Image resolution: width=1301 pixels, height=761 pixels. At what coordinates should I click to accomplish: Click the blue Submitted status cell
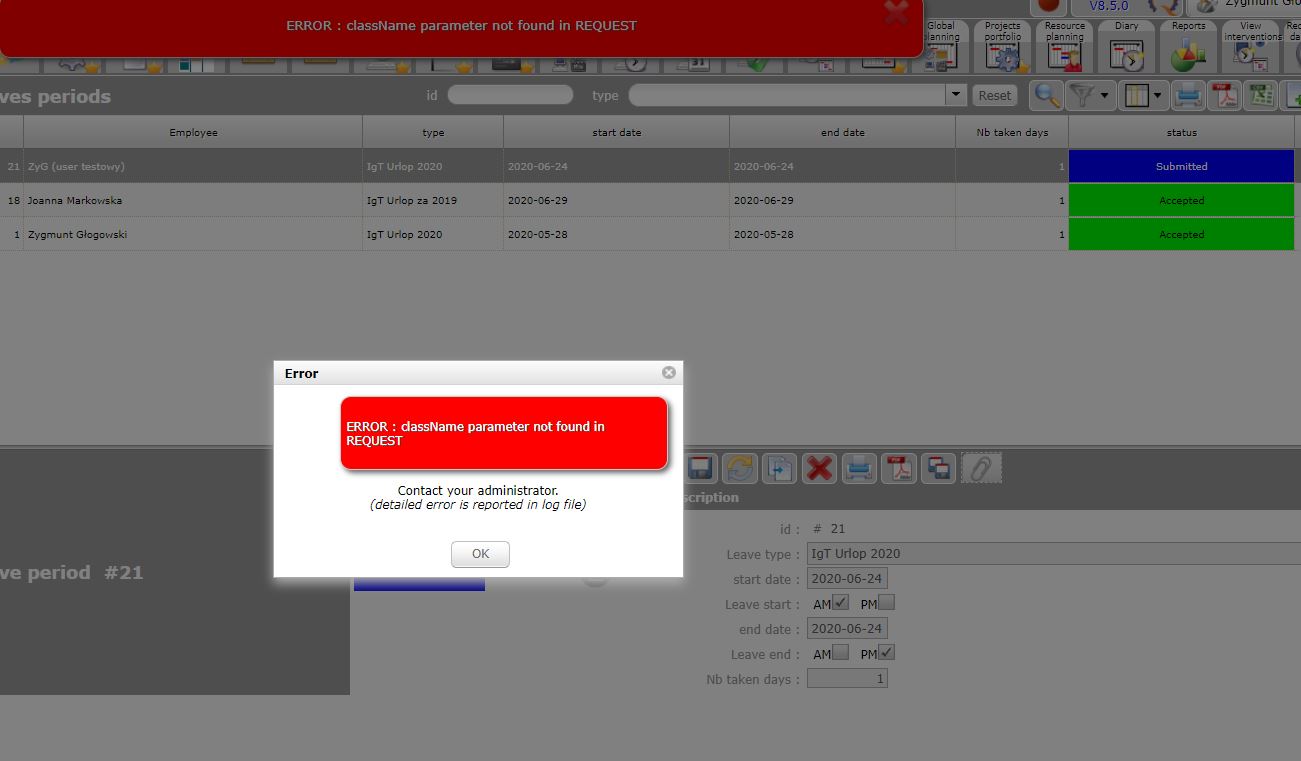pos(1181,167)
